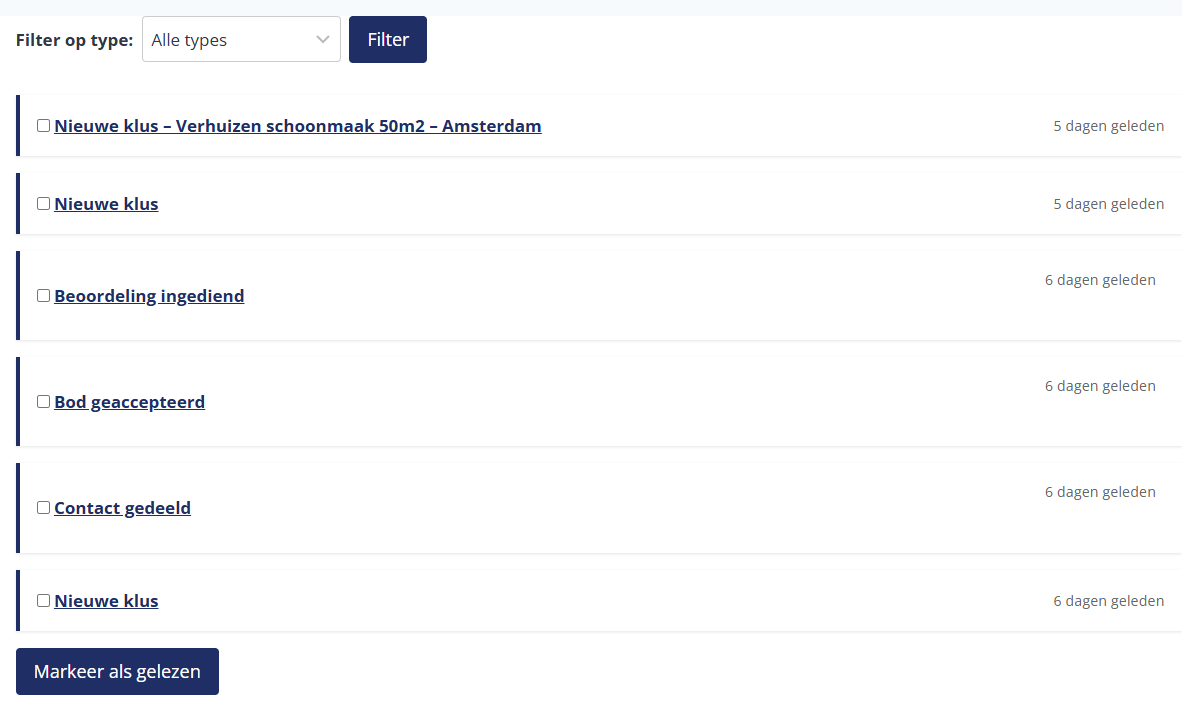Select checkbox of 'Nieuwe klus' from 5 dagen geleden
The height and width of the screenshot is (706, 1182).
pos(43,204)
